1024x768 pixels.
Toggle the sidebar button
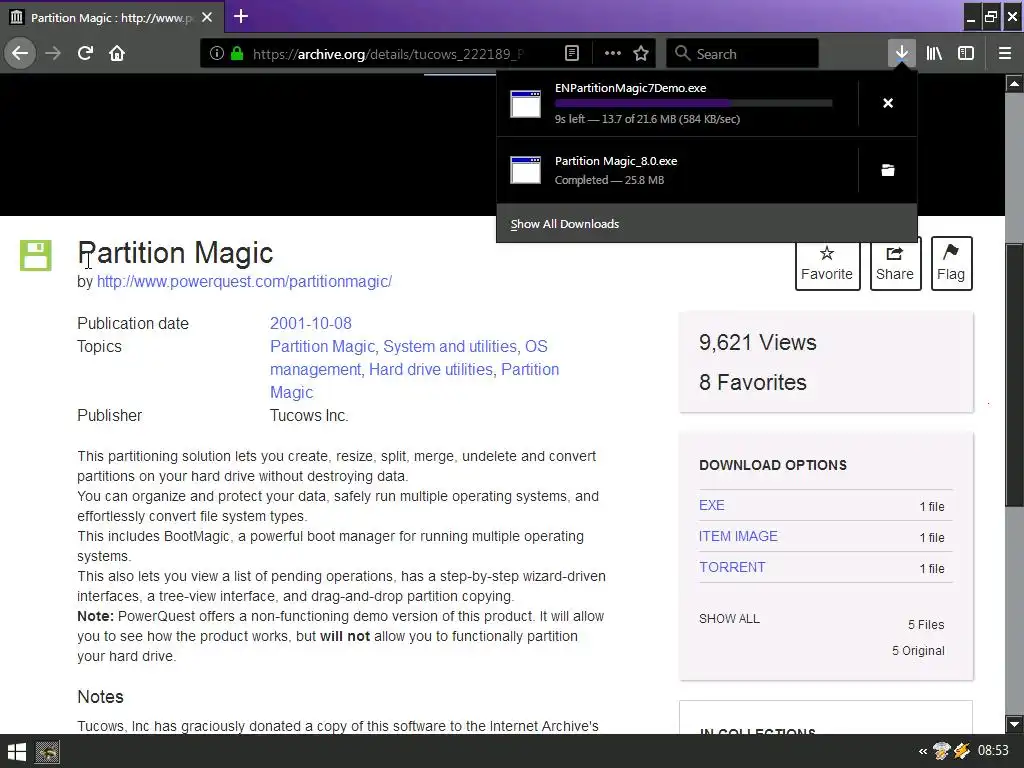pos(966,53)
